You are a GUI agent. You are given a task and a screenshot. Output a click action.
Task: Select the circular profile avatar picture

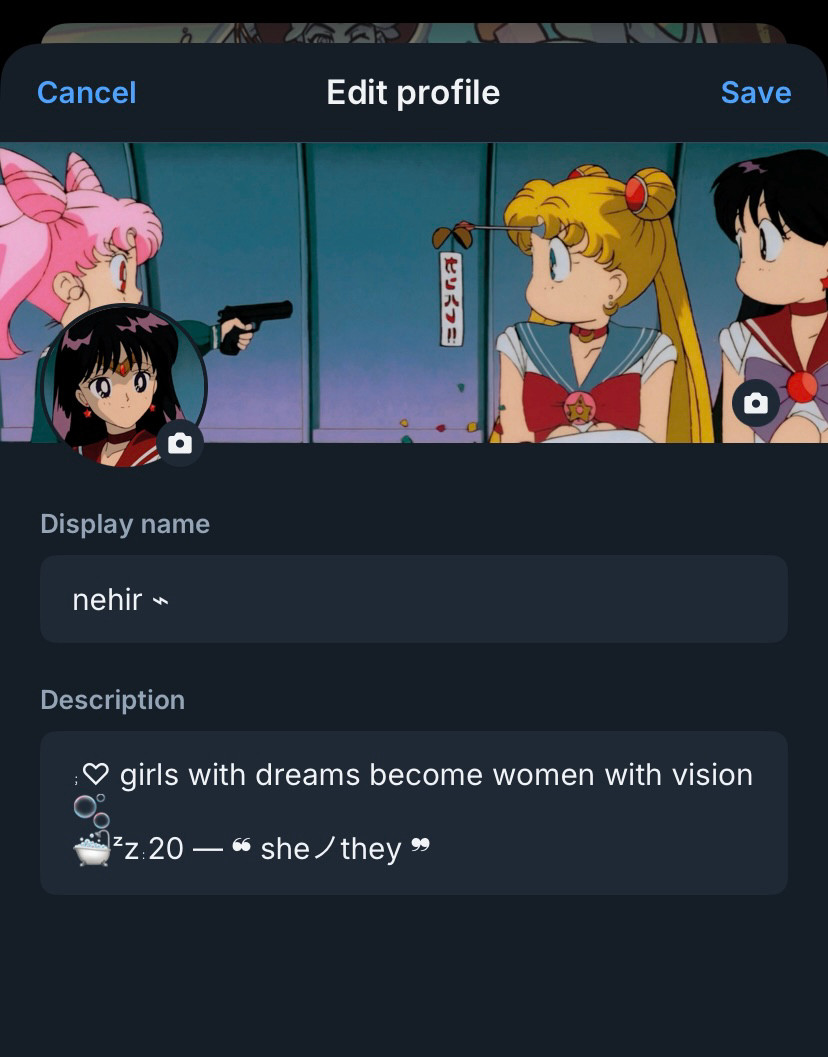pos(123,386)
